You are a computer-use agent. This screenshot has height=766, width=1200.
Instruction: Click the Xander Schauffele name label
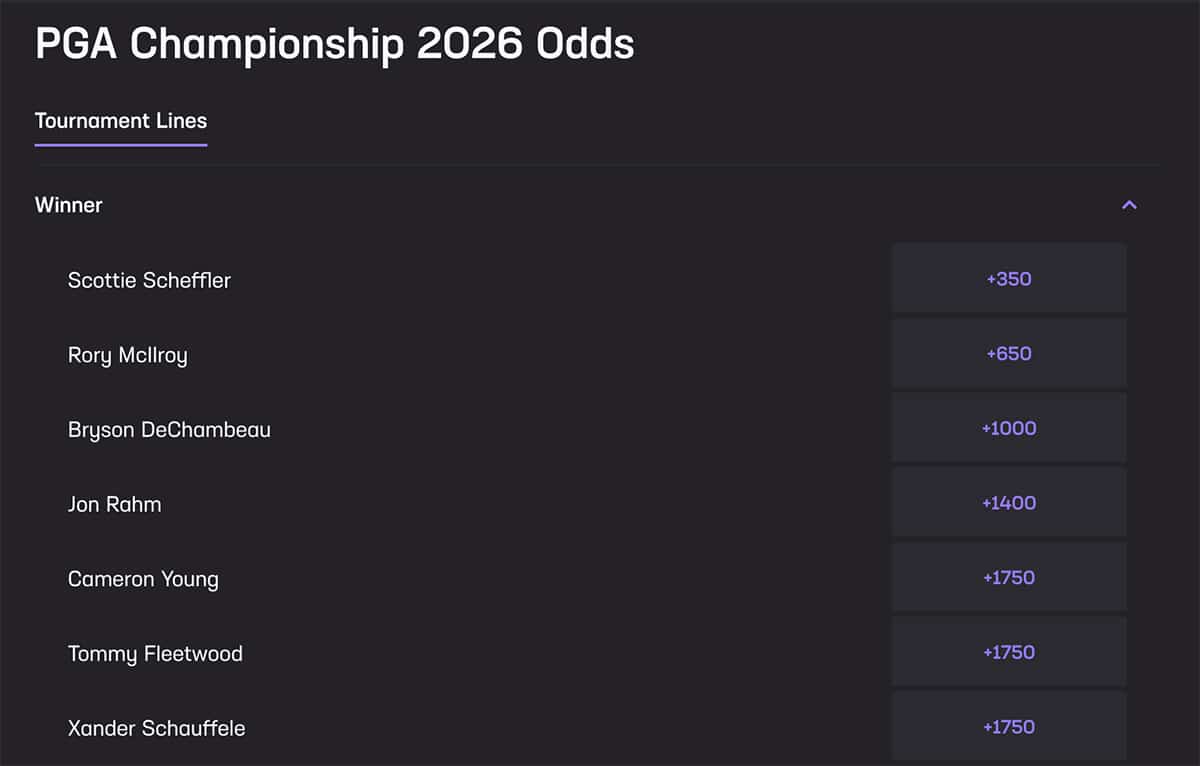tap(156, 728)
